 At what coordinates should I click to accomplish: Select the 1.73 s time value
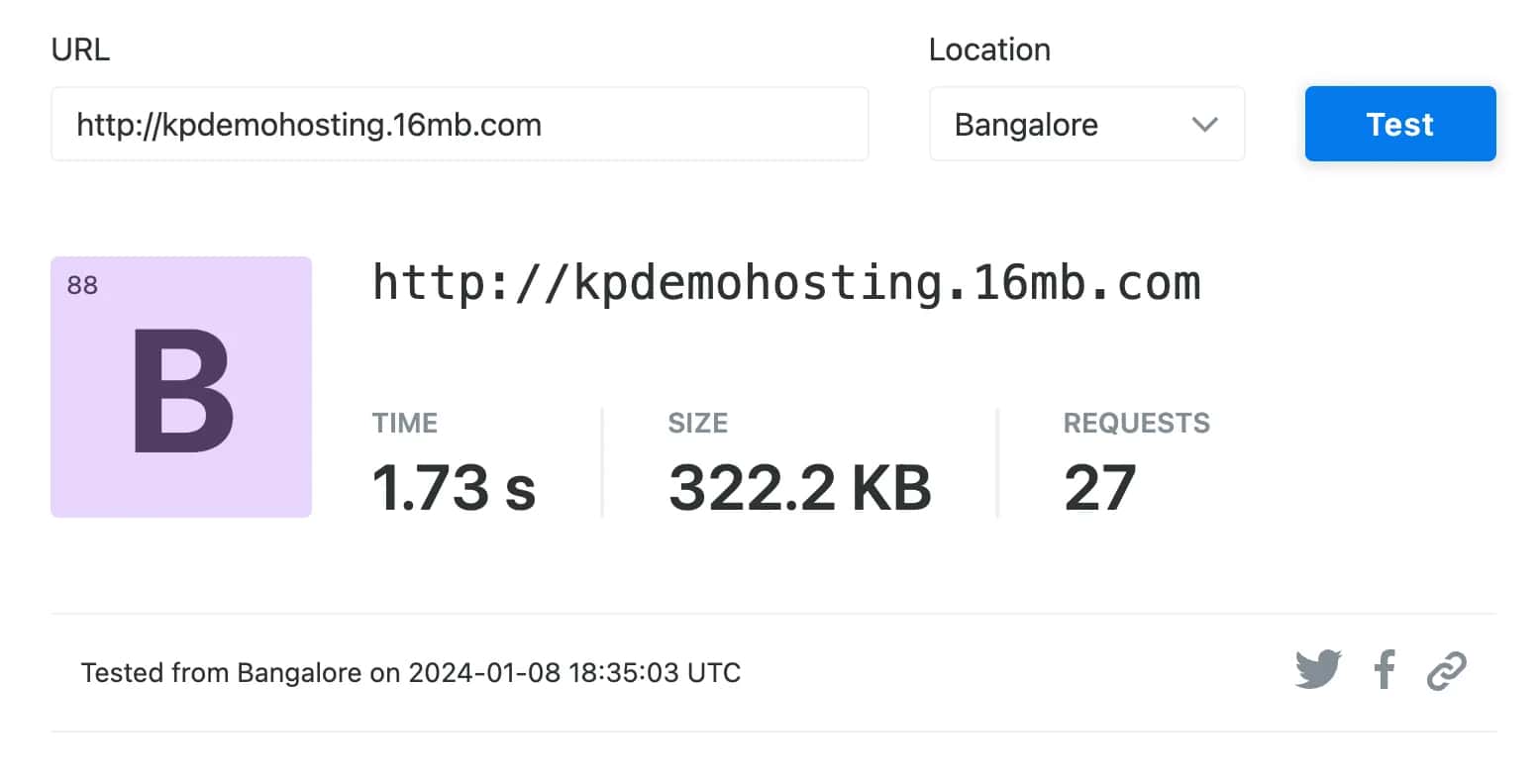pos(454,488)
